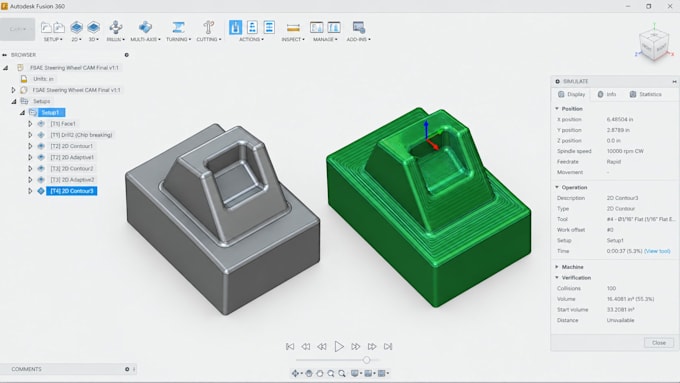Click the Zoom Window magnifier icon
680x383 pixels.
click(331, 373)
